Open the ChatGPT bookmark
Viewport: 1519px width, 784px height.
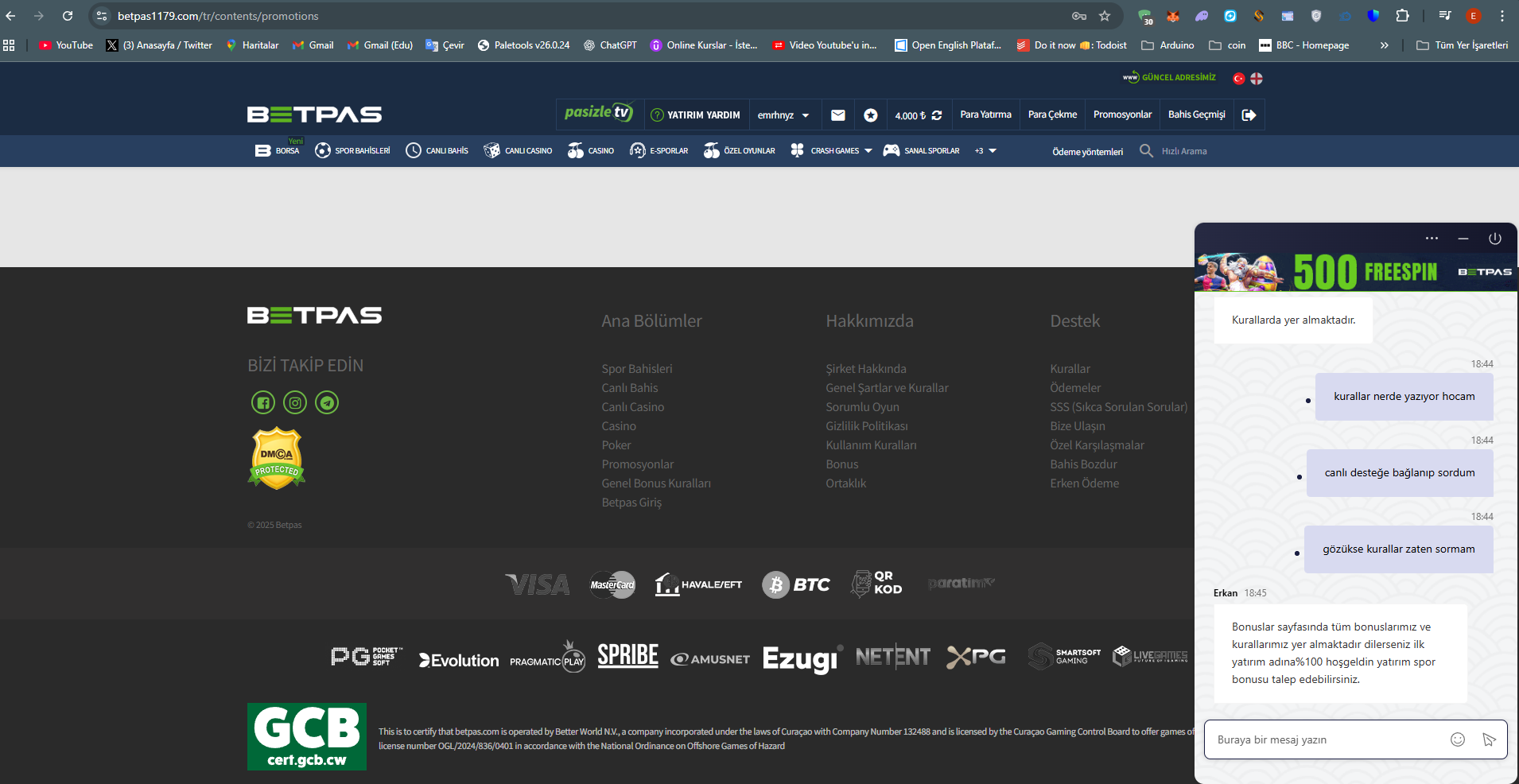(610, 45)
